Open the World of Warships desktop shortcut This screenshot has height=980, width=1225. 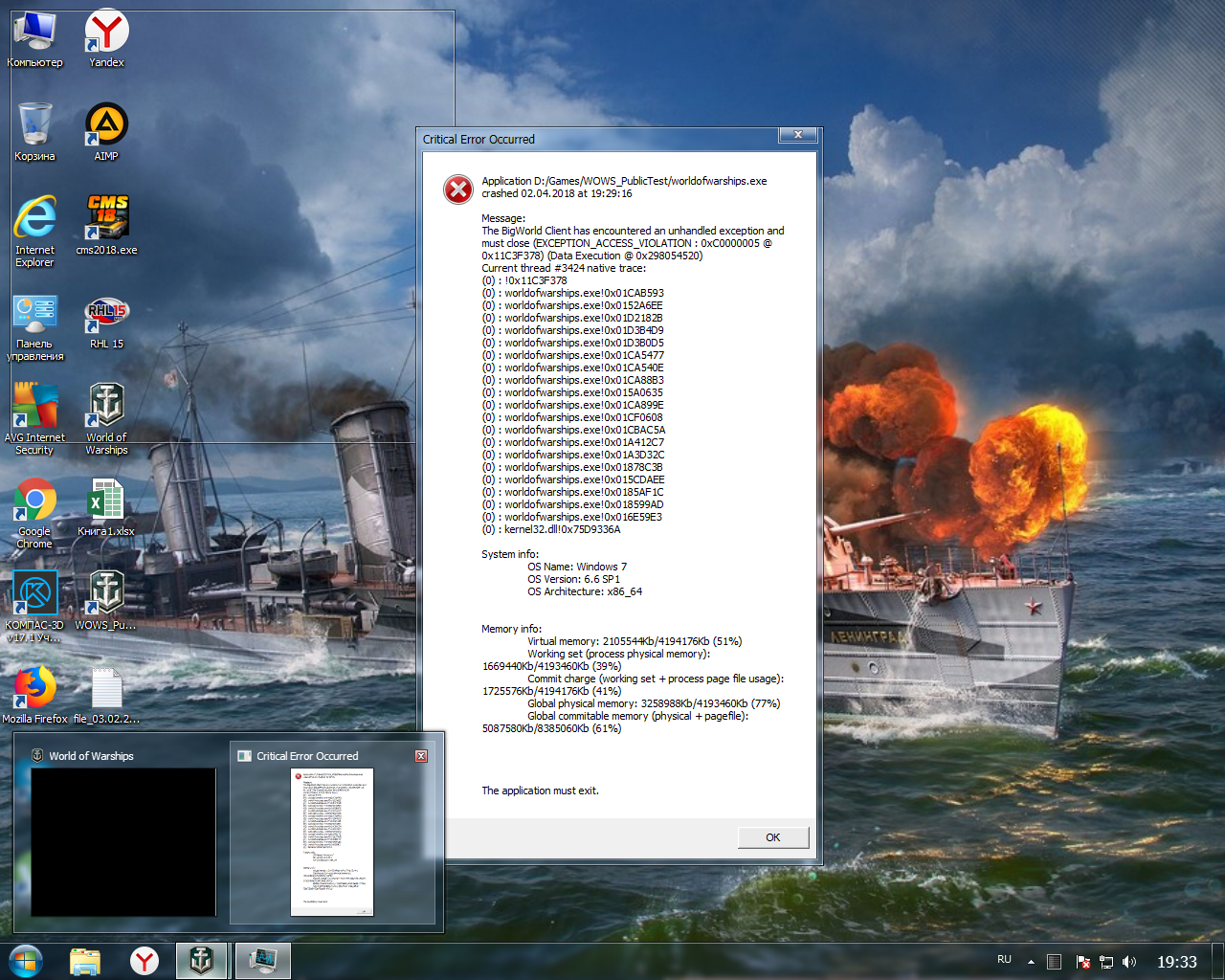click(x=106, y=407)
